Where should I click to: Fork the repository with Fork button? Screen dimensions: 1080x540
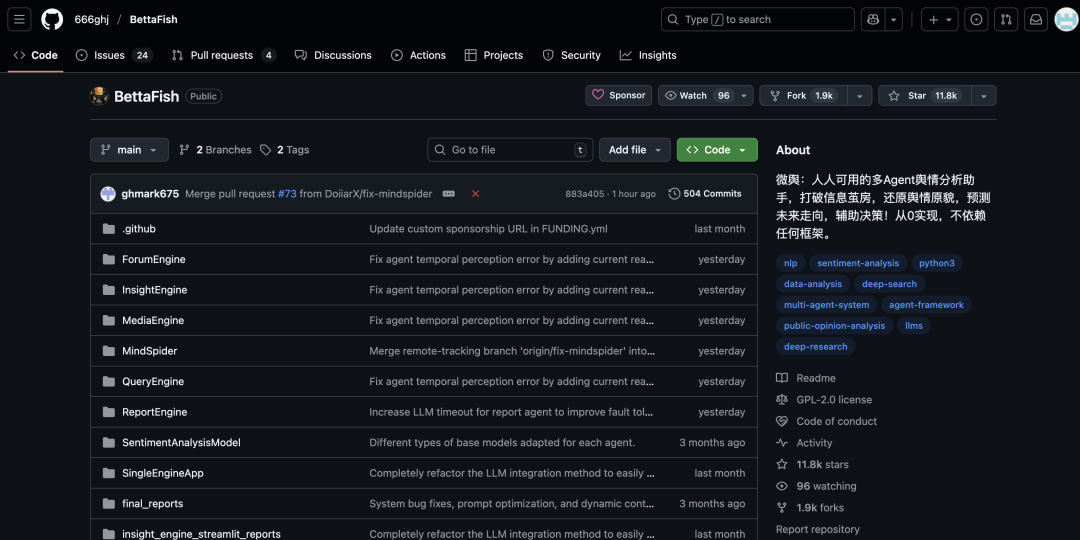click(x=804, y=96)
